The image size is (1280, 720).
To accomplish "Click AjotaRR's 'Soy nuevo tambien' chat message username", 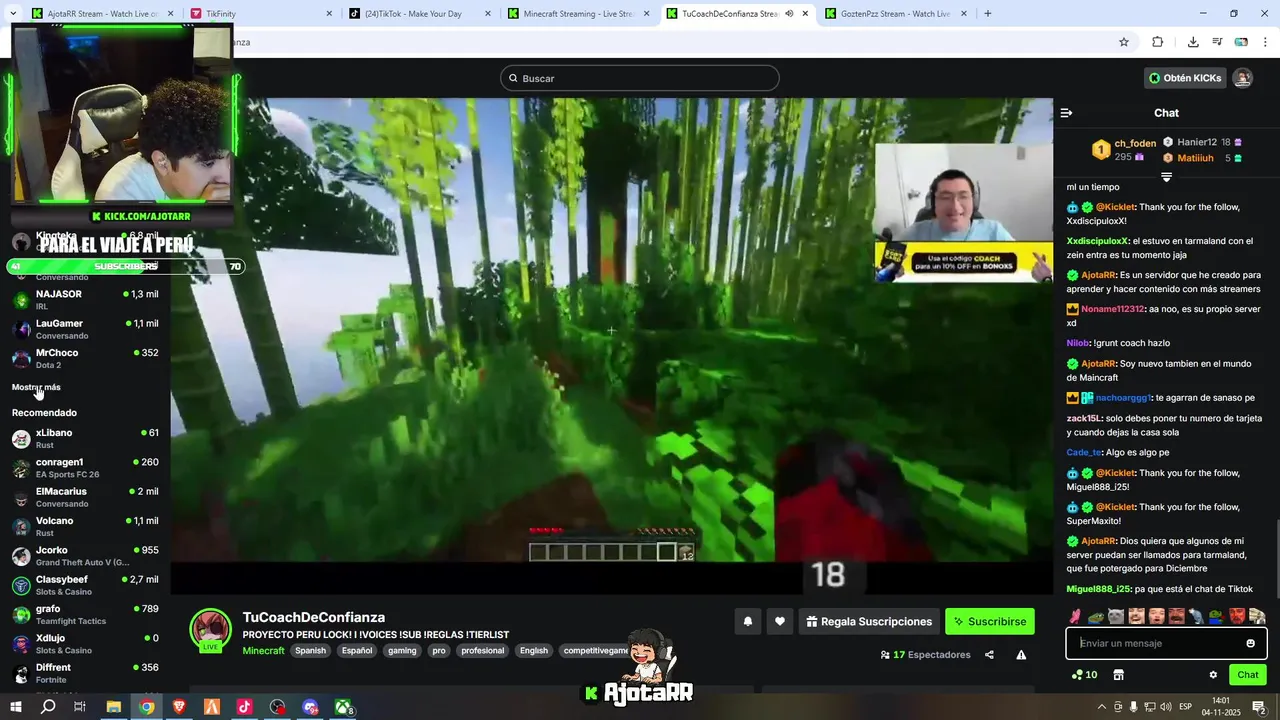I will click(x=1098, y=364).
